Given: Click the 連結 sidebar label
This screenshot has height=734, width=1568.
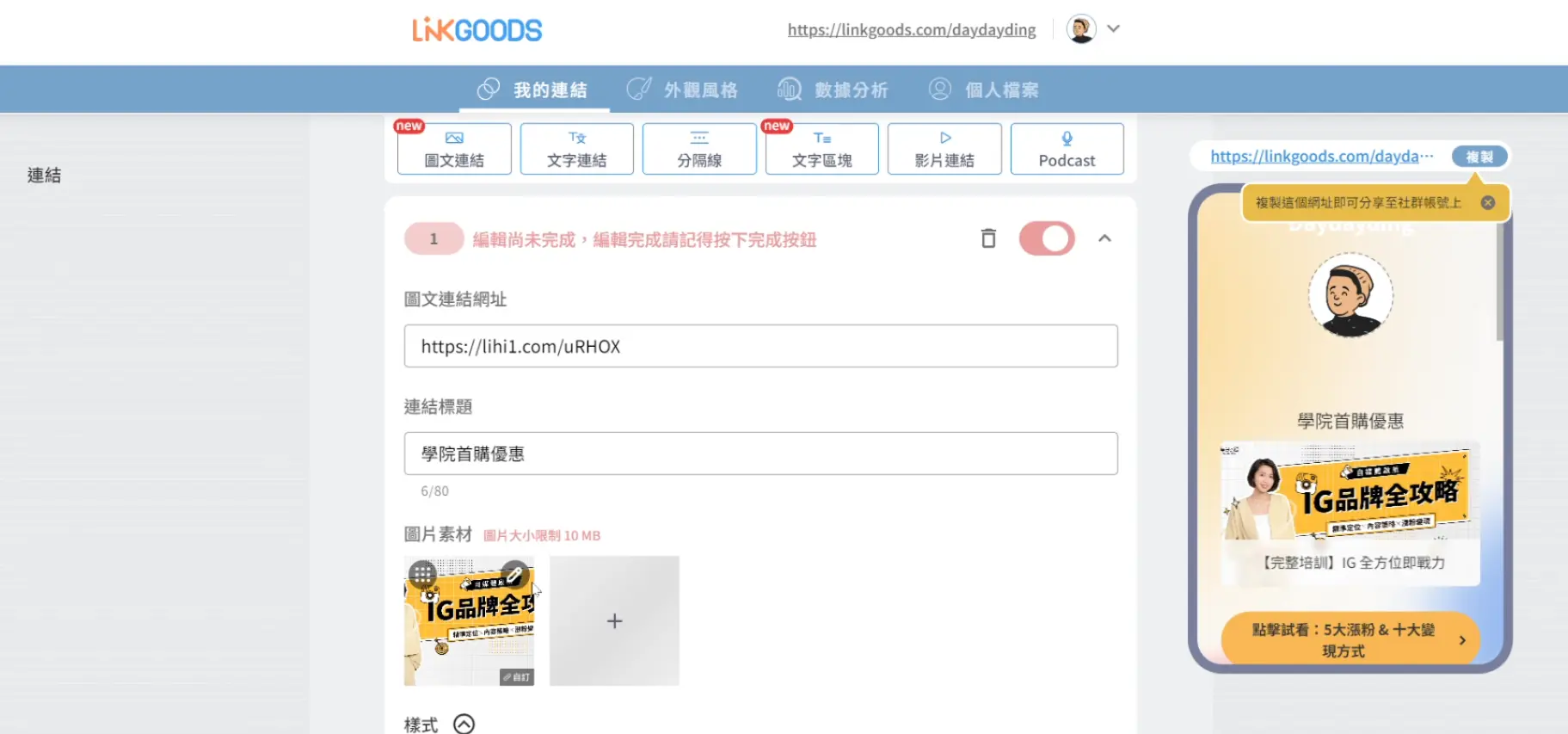Looking at the screenshot, I should click(44, 176).
